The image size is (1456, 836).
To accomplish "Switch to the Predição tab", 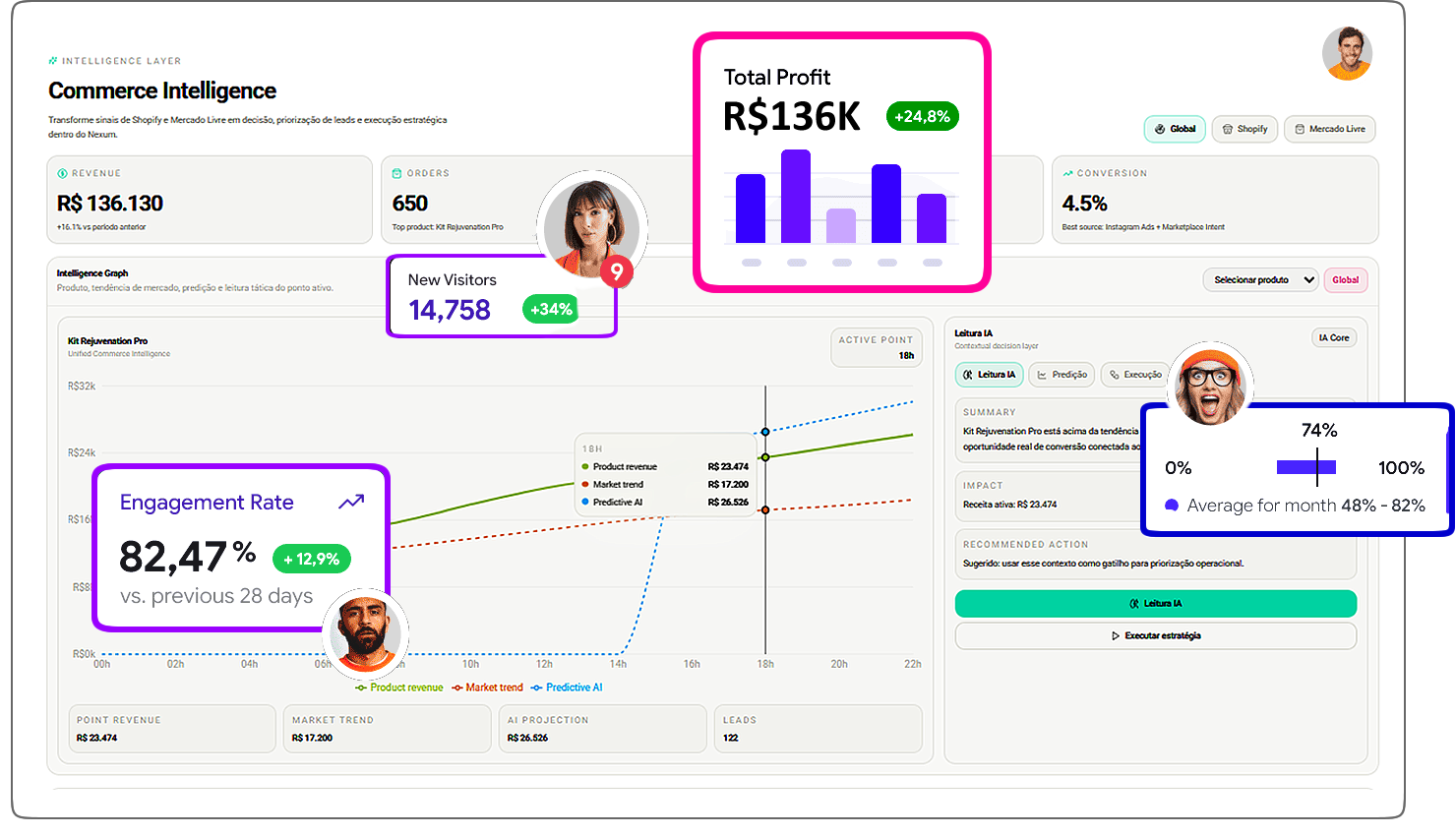I will pyautogui.click(x=1062, y=375).
